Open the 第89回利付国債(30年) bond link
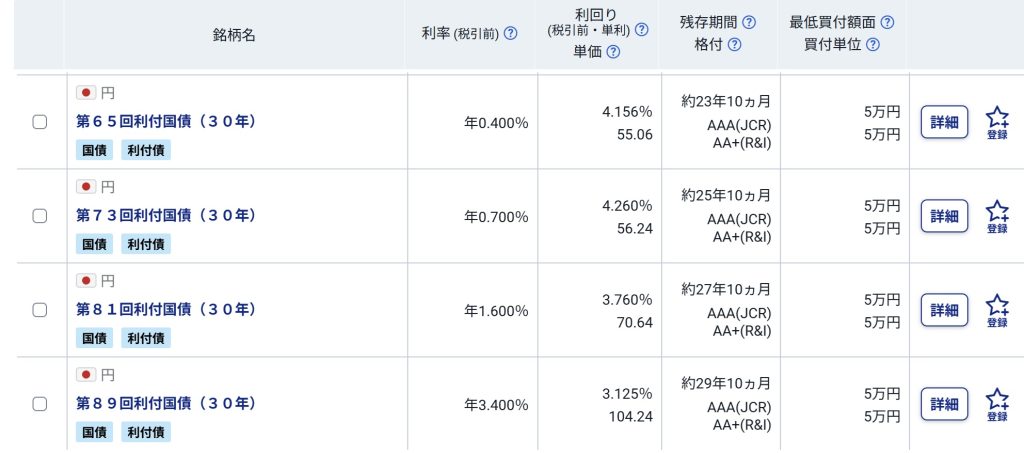 [166, 403]
